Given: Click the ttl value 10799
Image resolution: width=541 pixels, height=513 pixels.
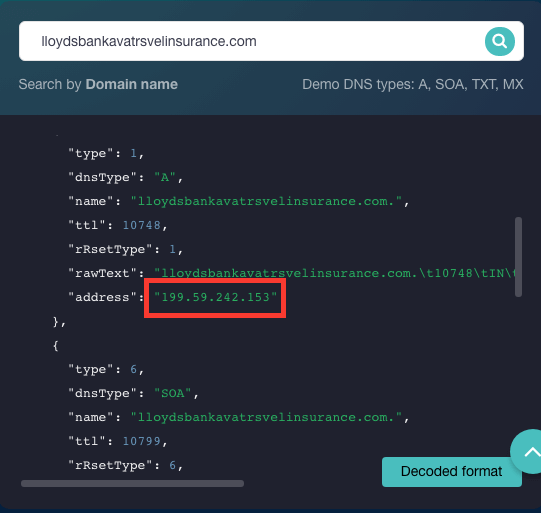Looking at the screenshot, I should click(142, 441).
